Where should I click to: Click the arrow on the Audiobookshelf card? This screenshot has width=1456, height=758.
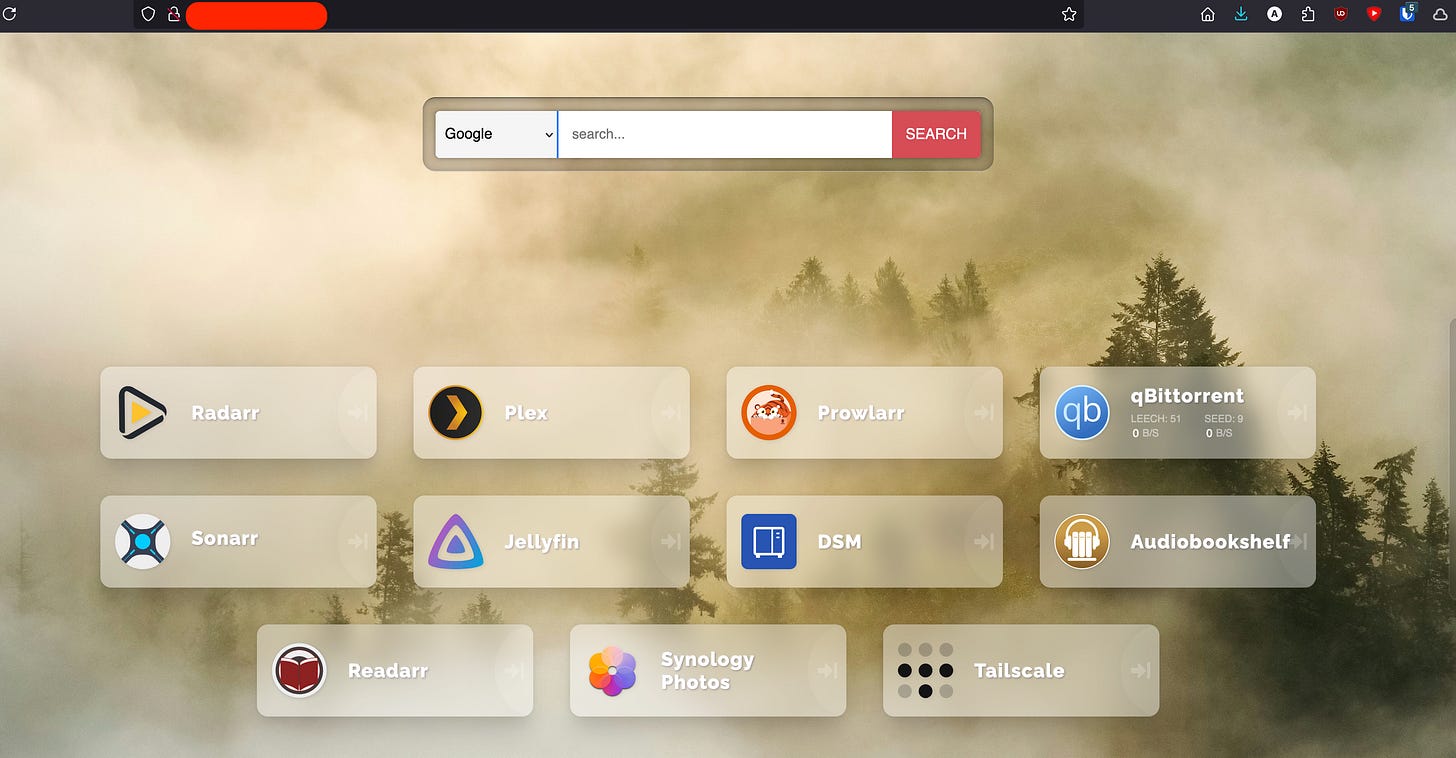[x=1299, y=542]
